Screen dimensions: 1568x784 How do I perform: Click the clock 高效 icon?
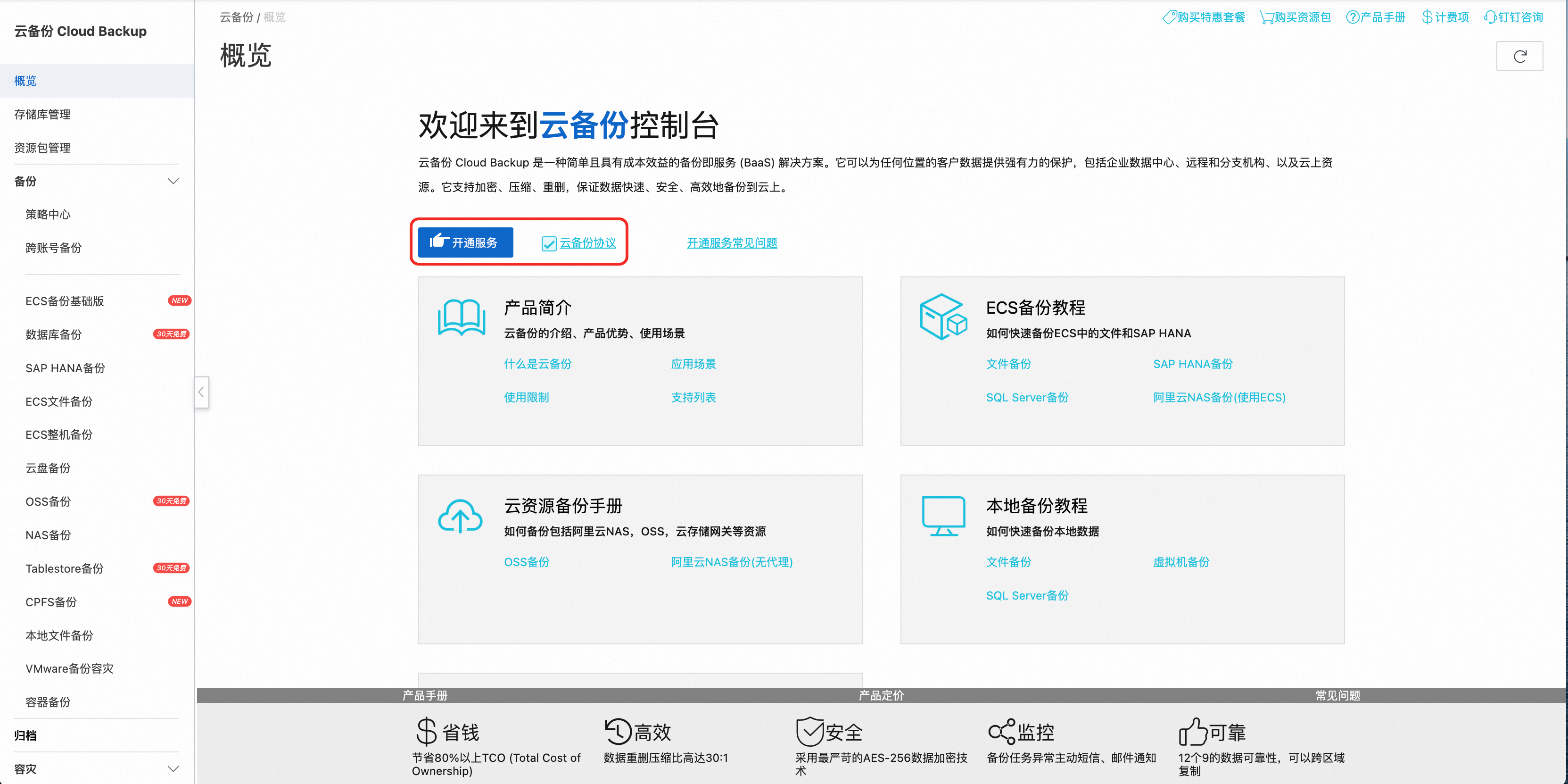pos(618,732)
